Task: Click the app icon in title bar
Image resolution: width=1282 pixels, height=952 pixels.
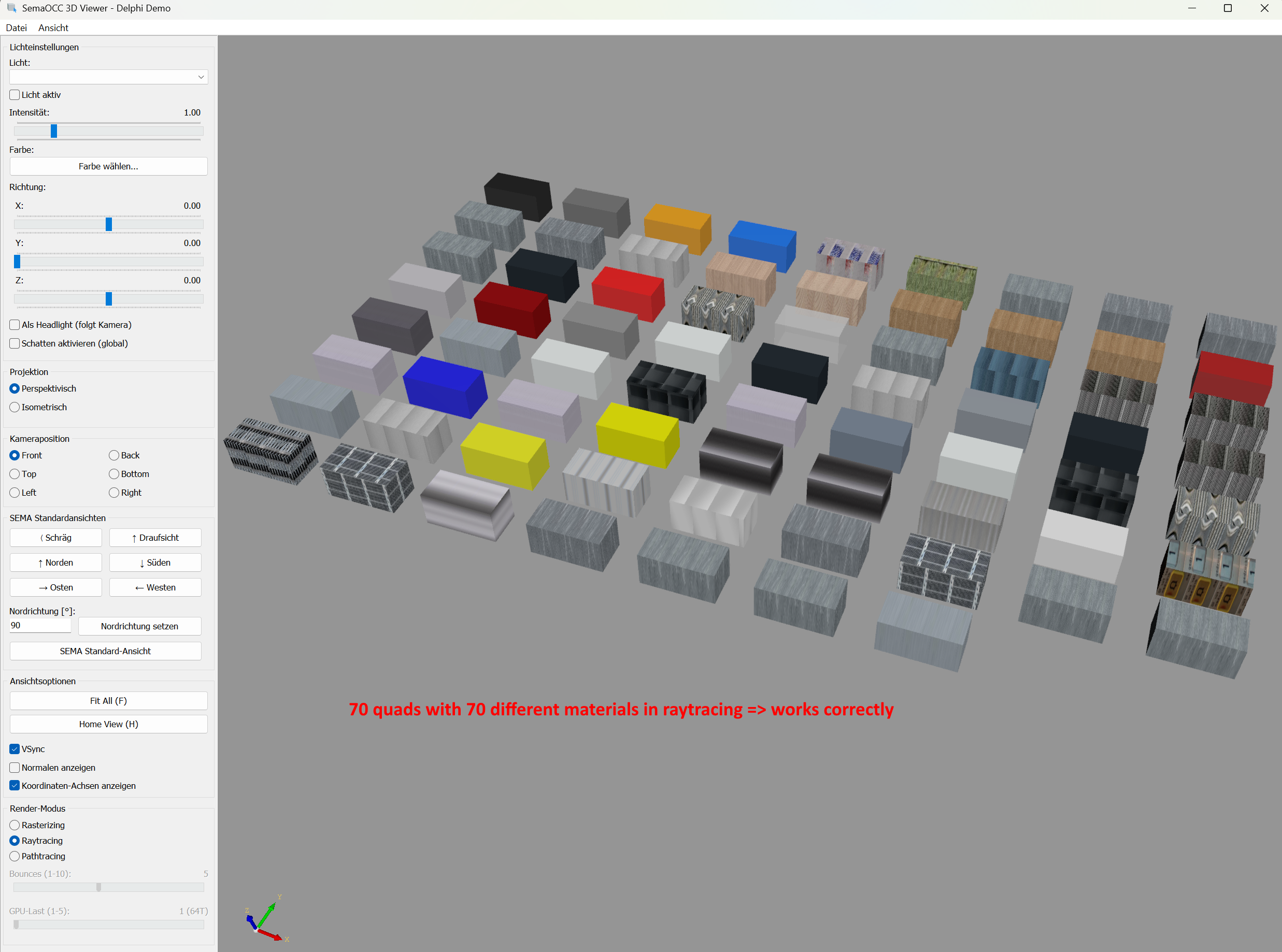Action: tap(11, 8)
